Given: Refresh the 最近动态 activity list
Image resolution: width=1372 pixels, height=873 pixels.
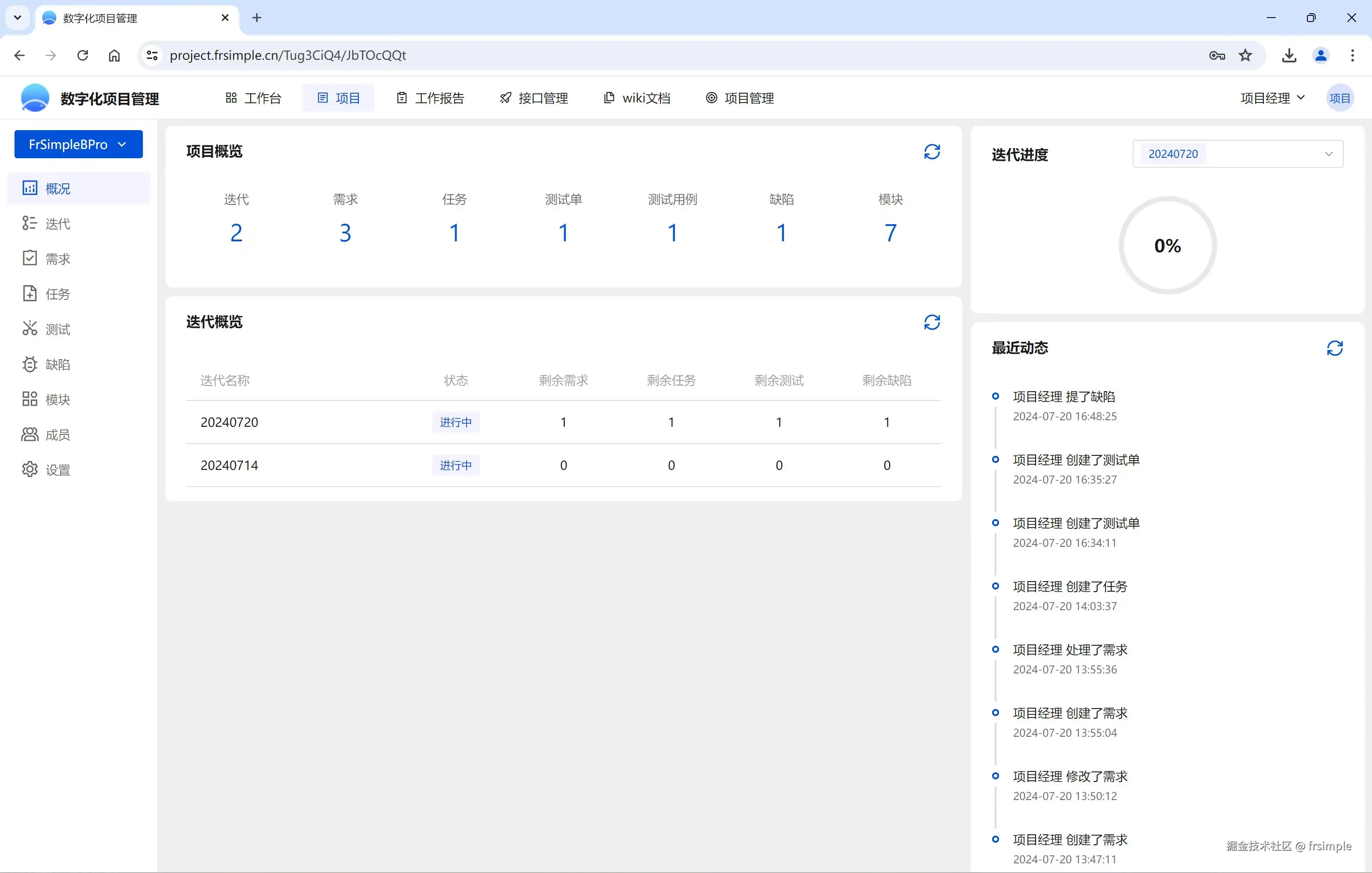Looking at the screenshot, I should pos(1334,348).
